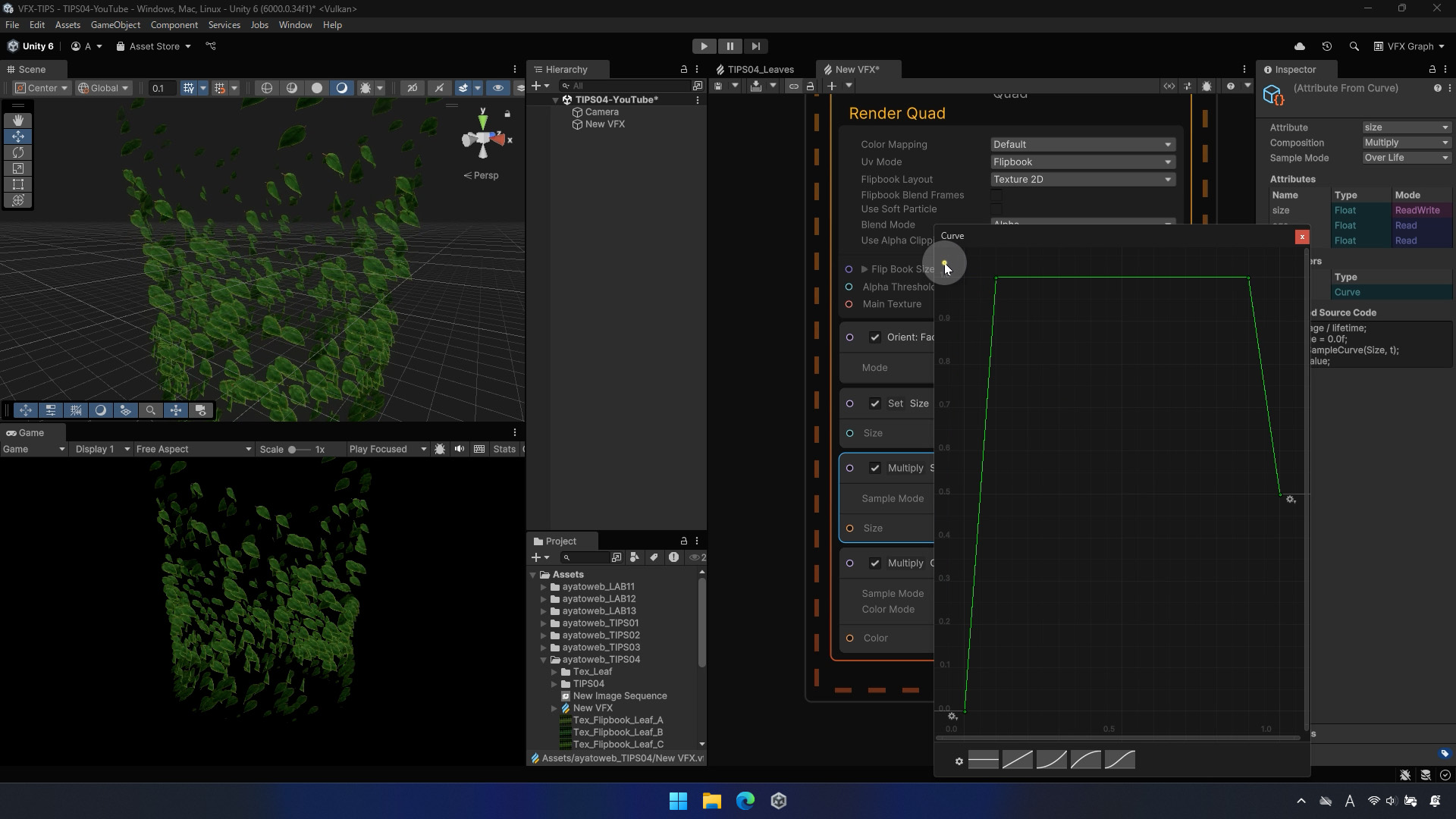Viewport: 1456px width, 819px height.
Task: Select the Rotate tool in Scene
Action: point(18,152)
